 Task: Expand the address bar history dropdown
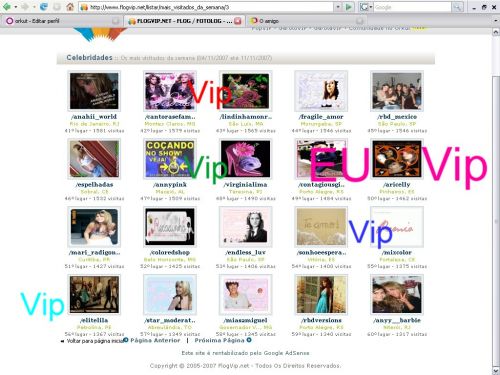click(338, 7)
